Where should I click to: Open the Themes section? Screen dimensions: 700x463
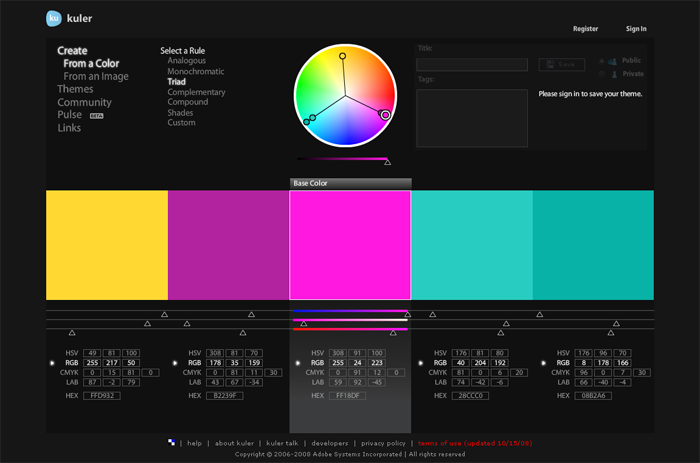(75, 89)
